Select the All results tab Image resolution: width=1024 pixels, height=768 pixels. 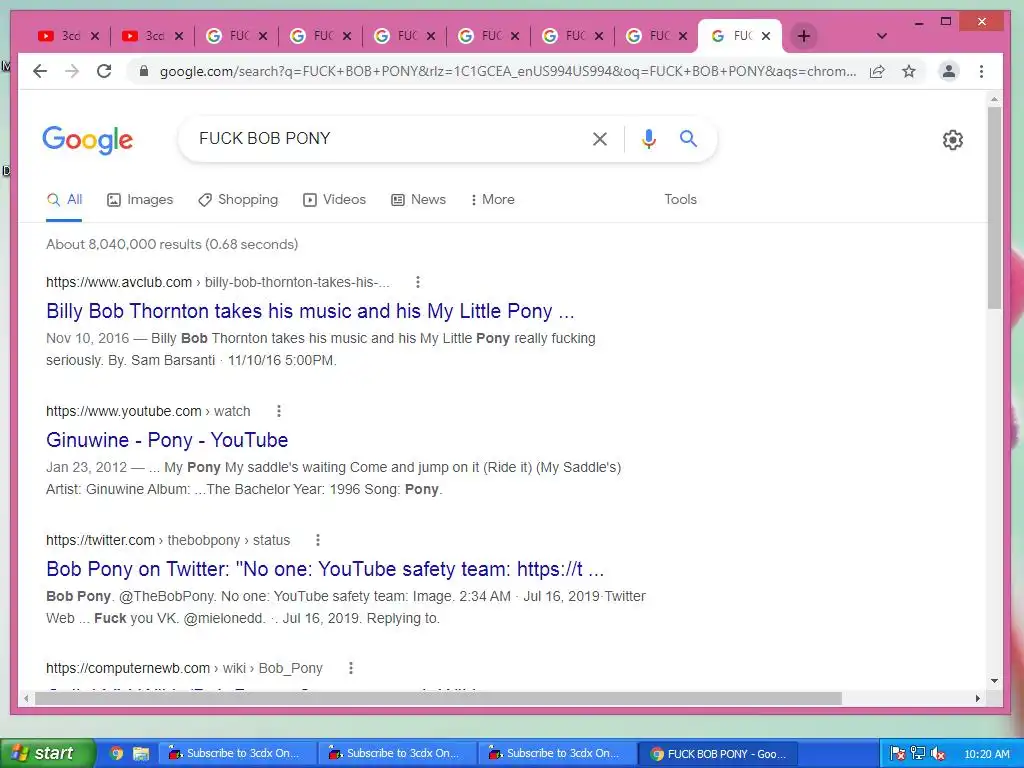[x=65, y=199]
